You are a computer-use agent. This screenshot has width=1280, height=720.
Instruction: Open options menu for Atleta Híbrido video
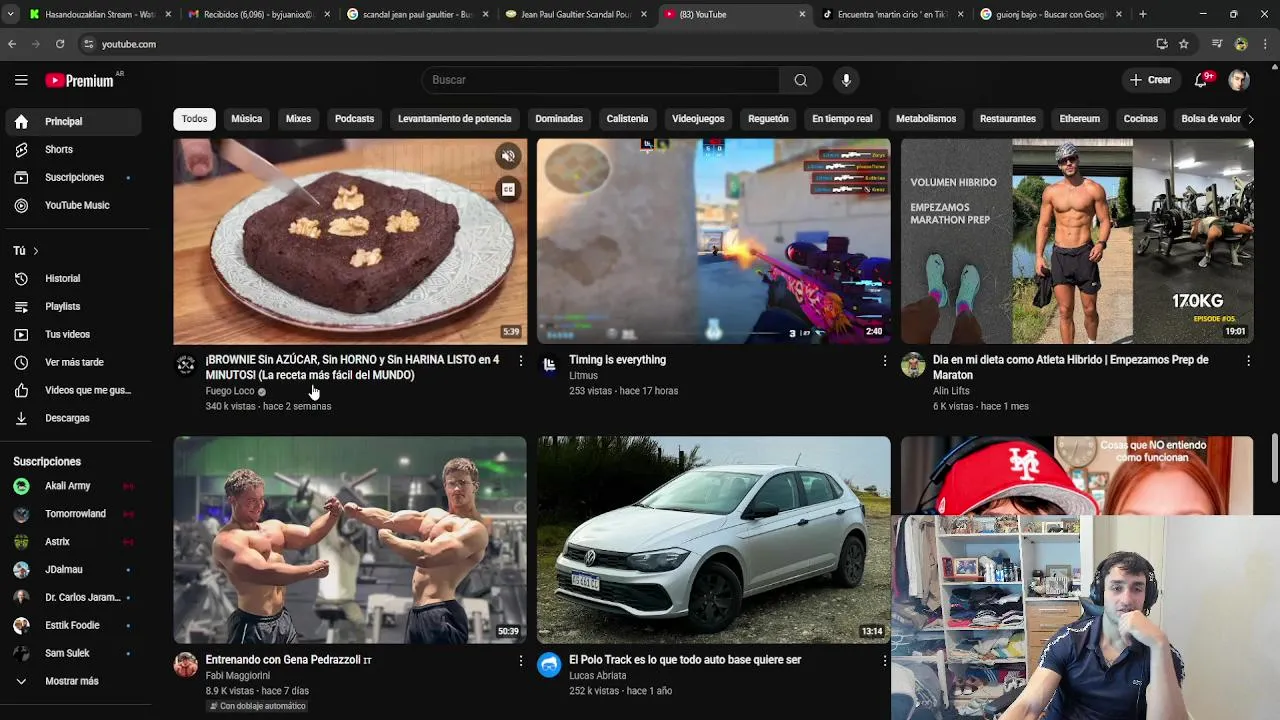click(1248, 360)
